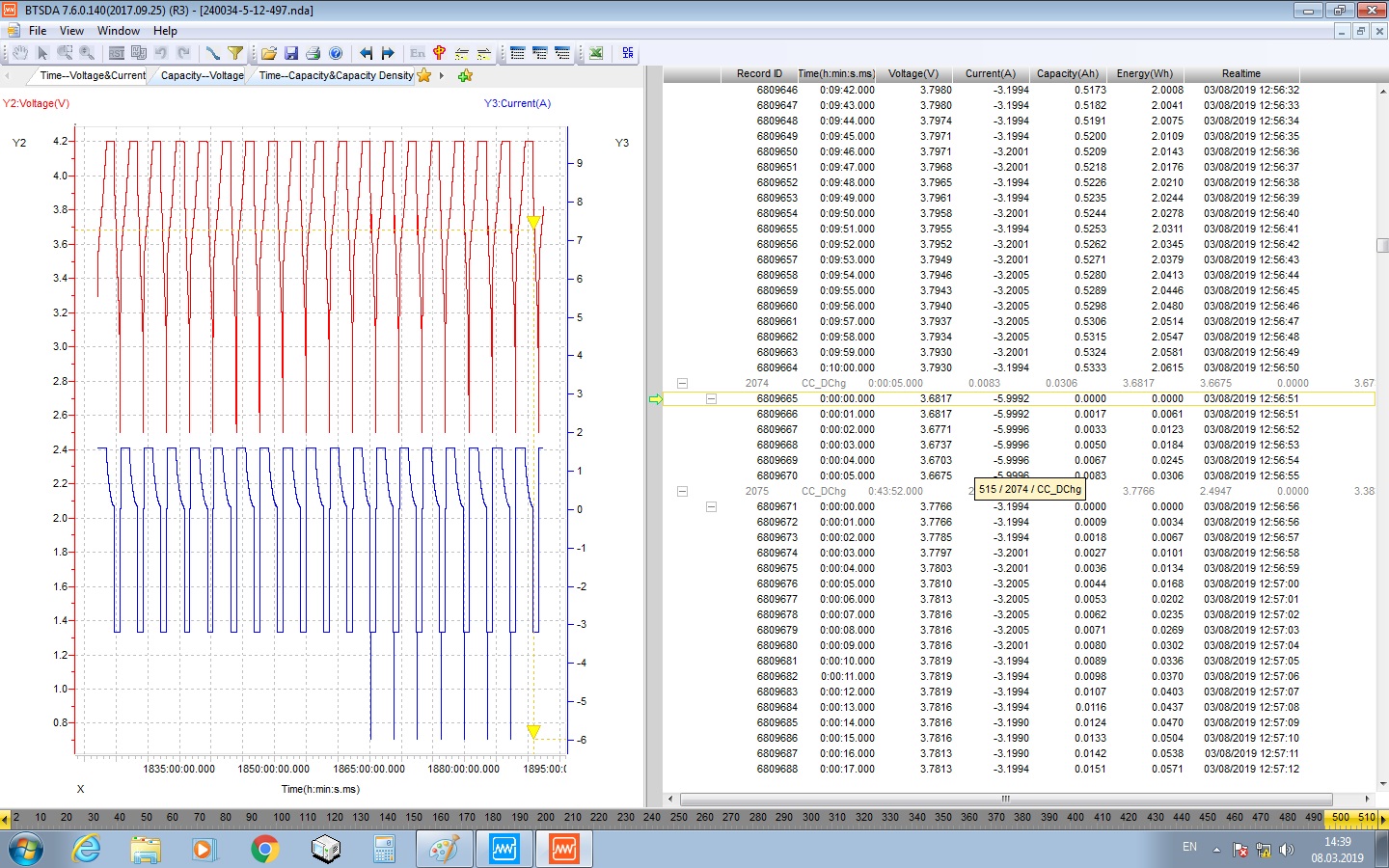Viewport: 1389px width, 868px height.
Task: Collapse step 2074 CC_DChg row
Action: click(x=682, y=383)
